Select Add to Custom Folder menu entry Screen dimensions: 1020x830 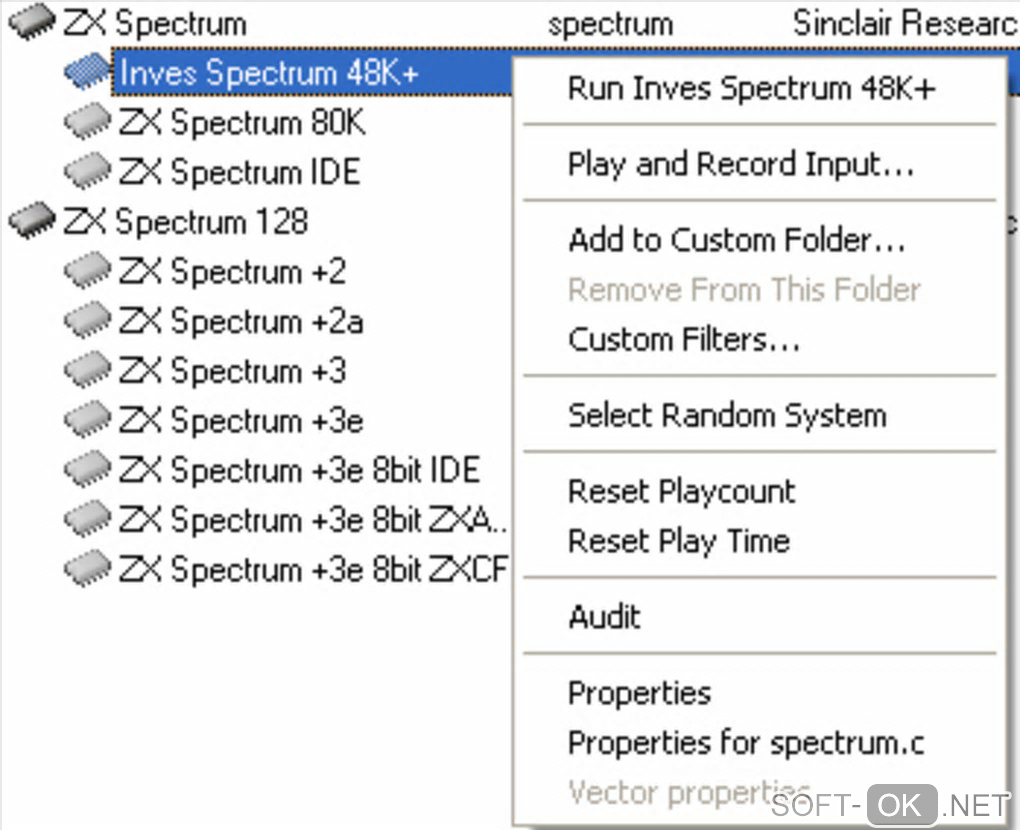pyautogui.click(x=736, y=240)
